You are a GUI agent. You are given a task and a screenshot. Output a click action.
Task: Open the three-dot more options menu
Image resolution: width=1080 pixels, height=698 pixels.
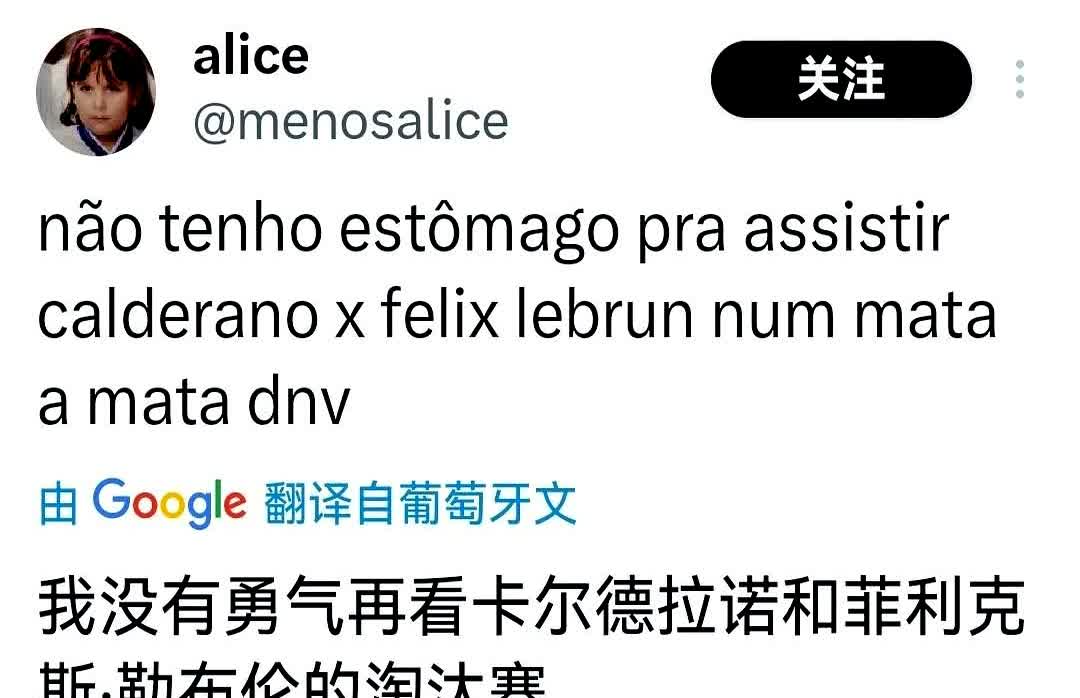pos(1019,79)
